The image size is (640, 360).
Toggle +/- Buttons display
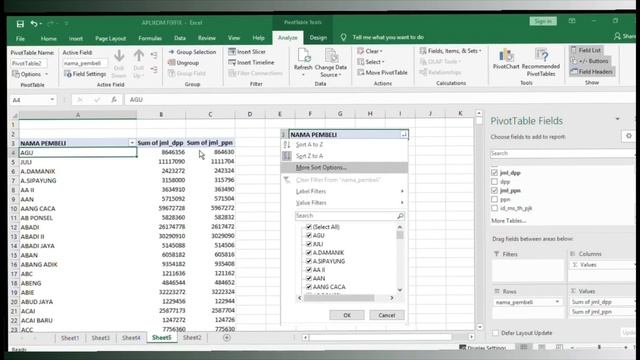(x=589, y=61)
